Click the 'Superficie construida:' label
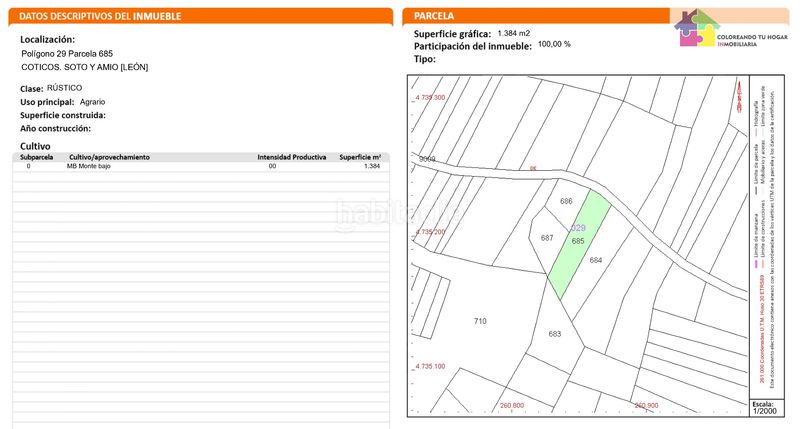The height and width of the screenshot is (429, 800). coord(63,115)
